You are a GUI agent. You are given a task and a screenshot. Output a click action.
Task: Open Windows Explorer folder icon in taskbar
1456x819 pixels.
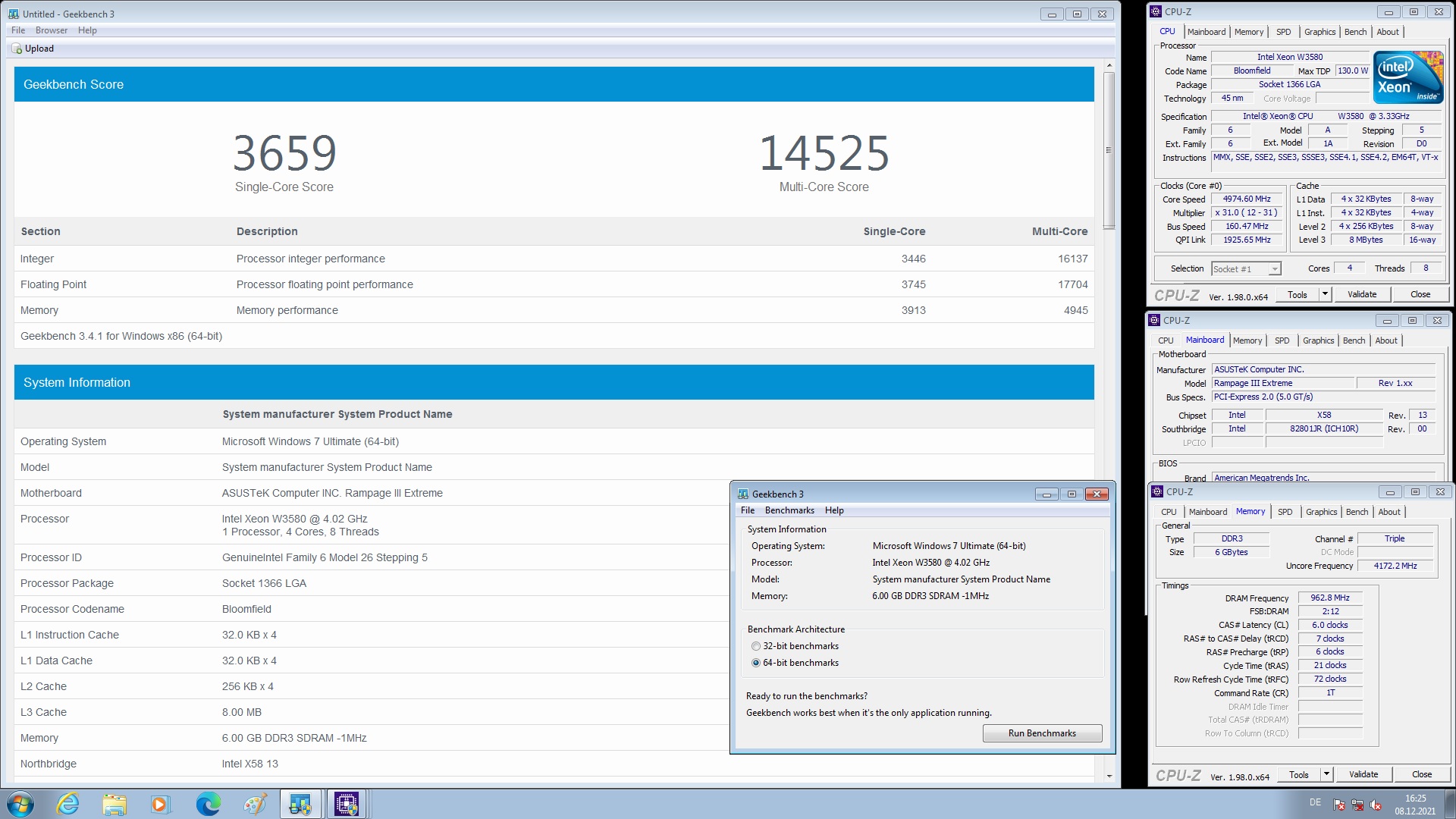[115, 804]
